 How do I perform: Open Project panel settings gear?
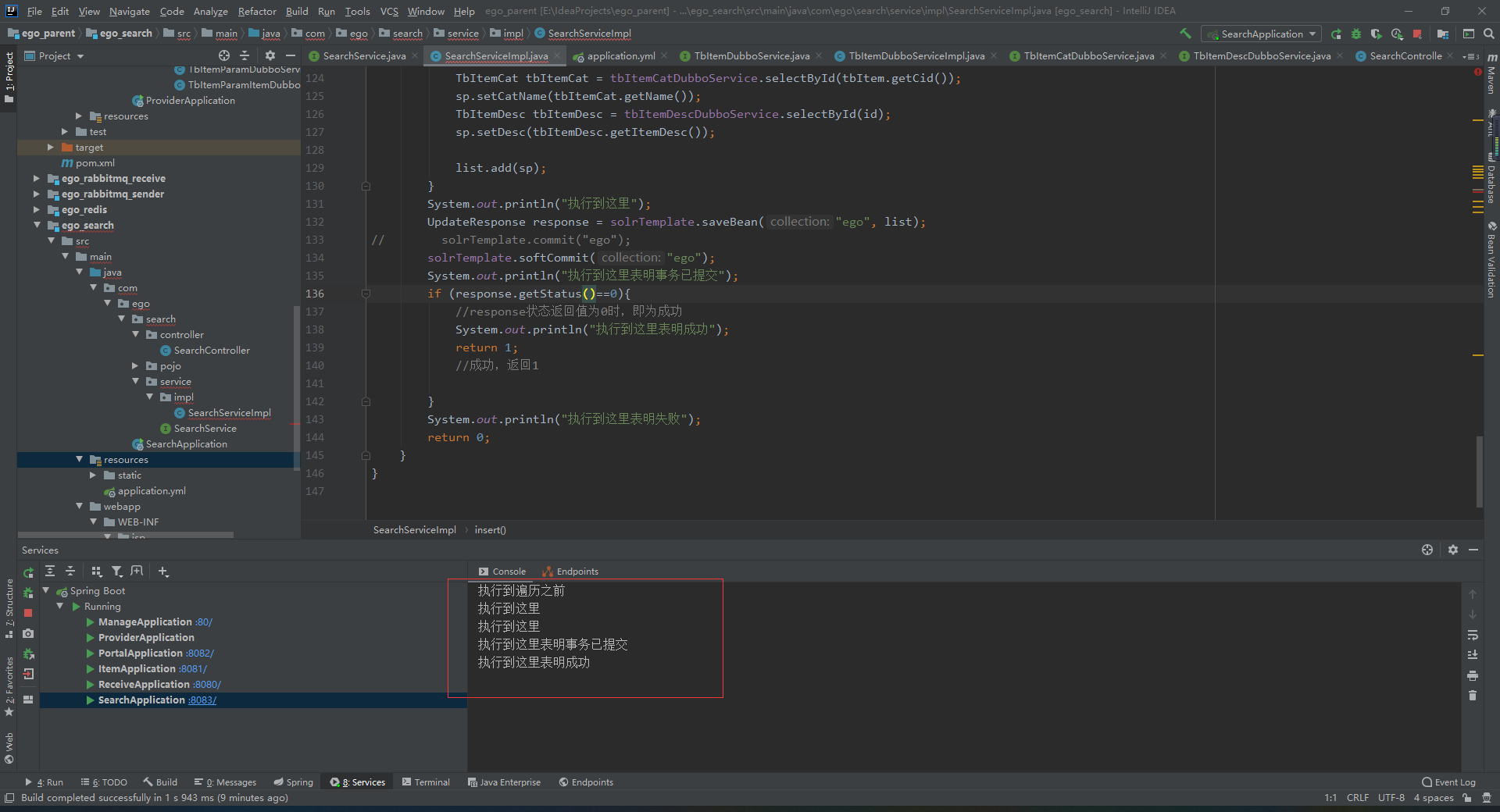pos(270,55)
